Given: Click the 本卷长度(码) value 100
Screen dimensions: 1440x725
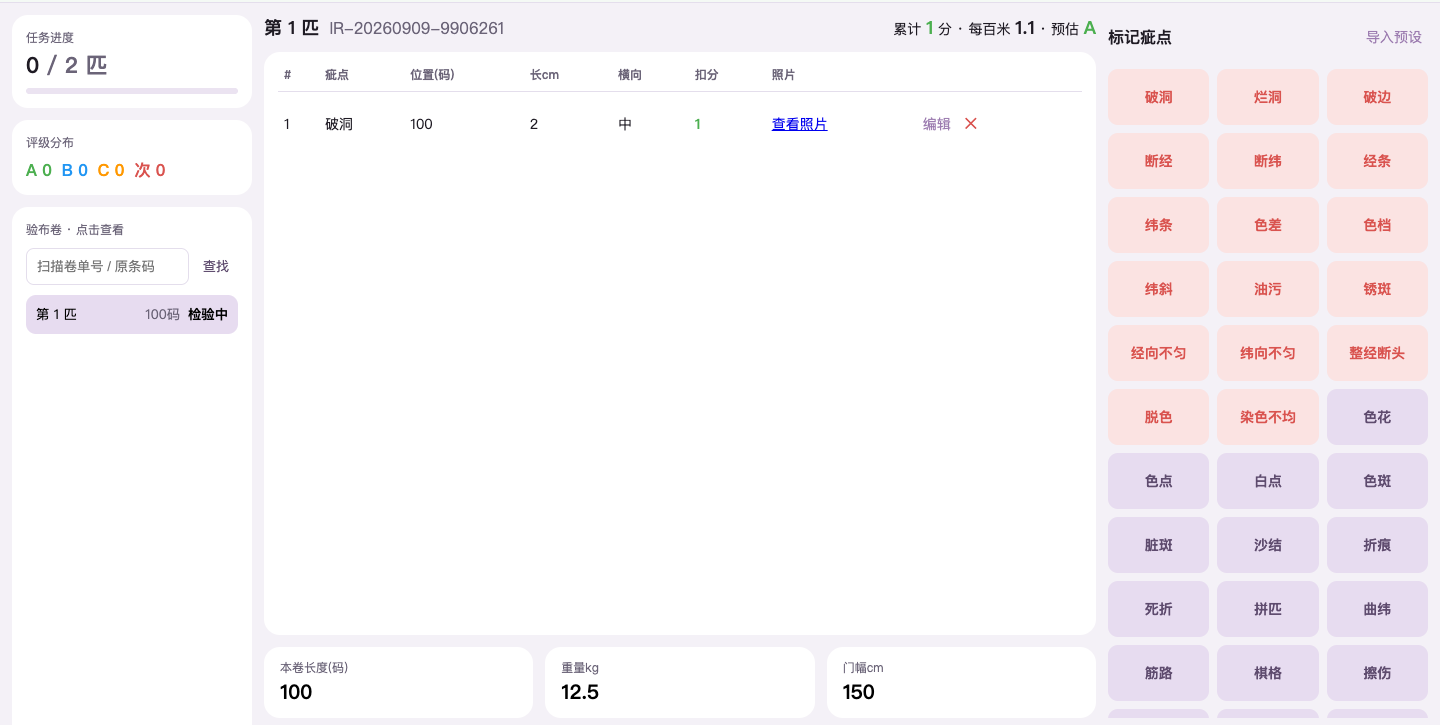Looking at the screenshot, I should coord(296,692).
